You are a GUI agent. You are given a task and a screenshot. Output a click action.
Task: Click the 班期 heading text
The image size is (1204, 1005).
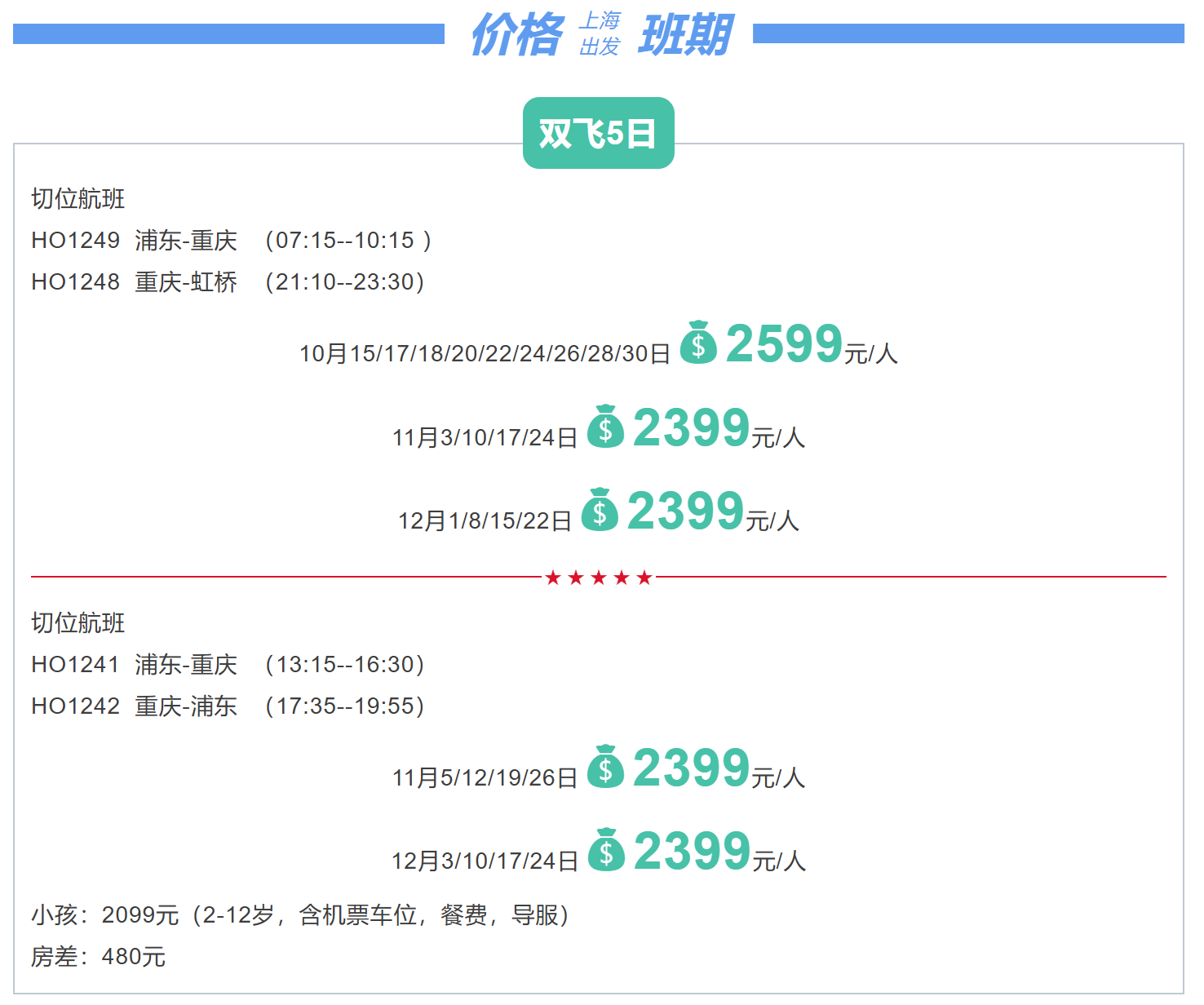point(684,35)
